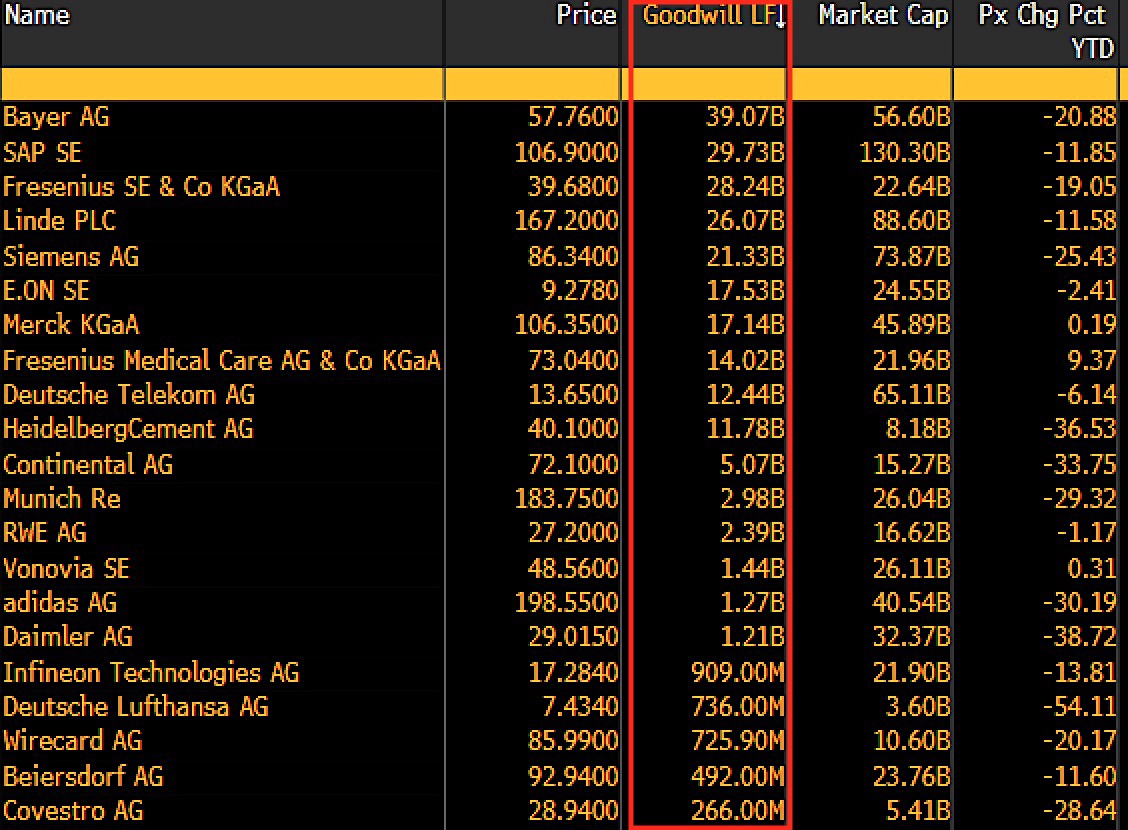The image size is (1128, 830).
Task: Click Deutsche Telekom goodwill value 12.44B
Action: 745,394
